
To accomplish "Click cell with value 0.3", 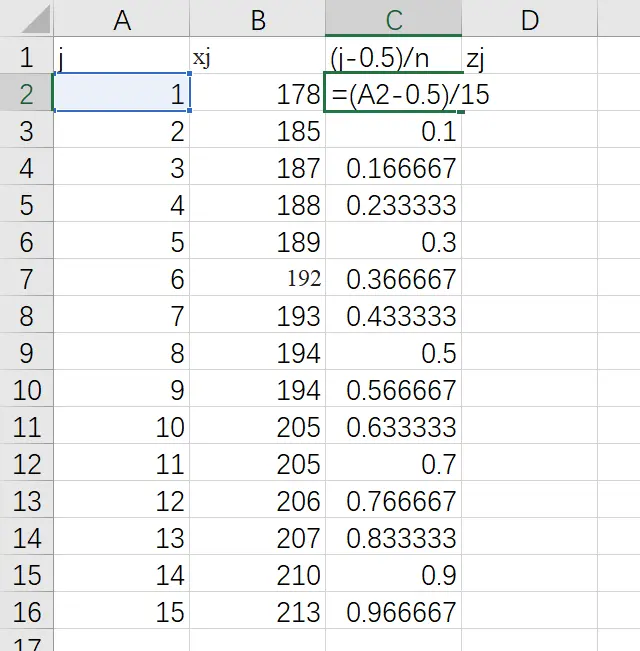I will pos(393,240).
